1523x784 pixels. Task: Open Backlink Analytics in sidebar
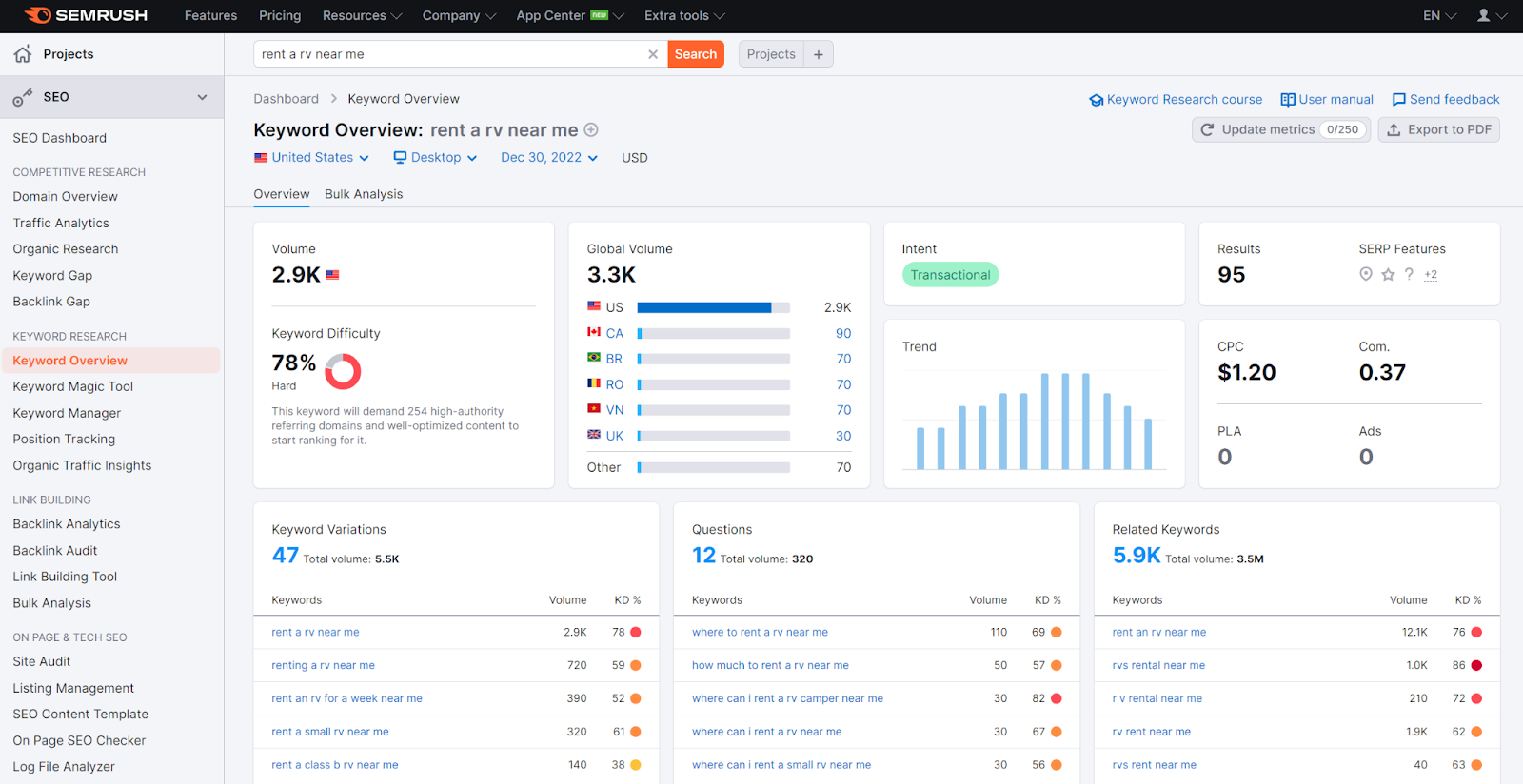coord(67,524)
